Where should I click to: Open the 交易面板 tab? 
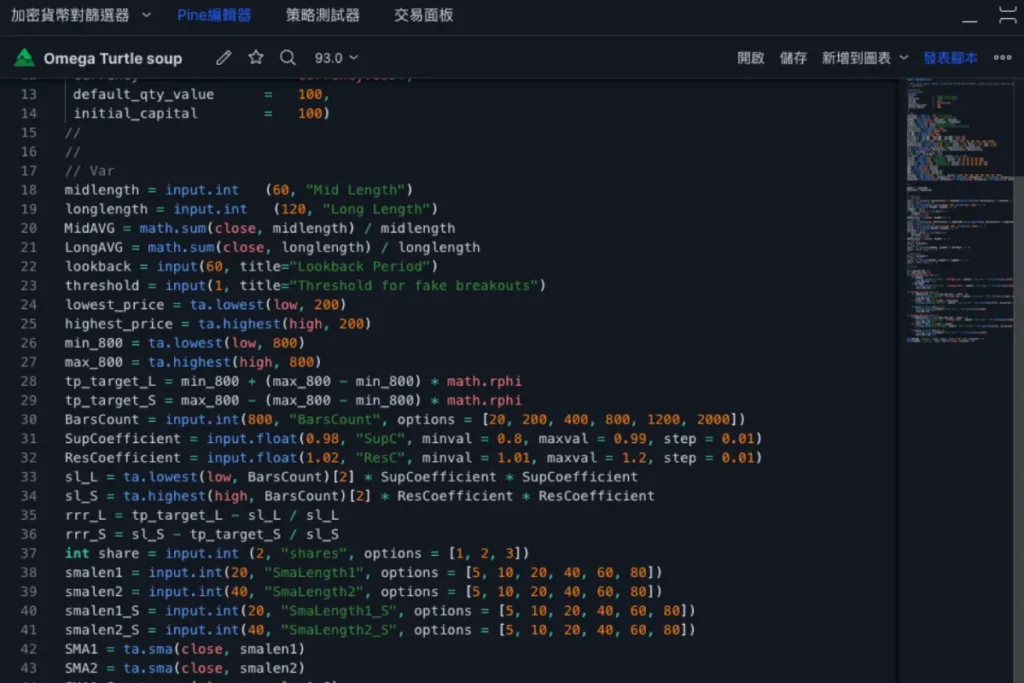pos(423,15)
